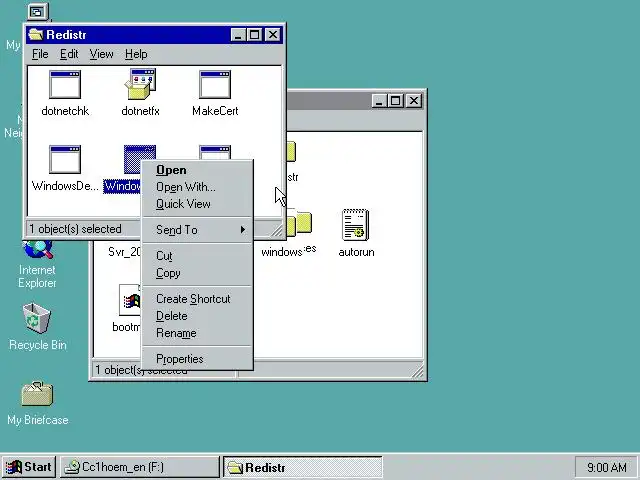
Task: Switch to Cc1hoem_en (F:) taskbar button
Action: pos(140,467)
